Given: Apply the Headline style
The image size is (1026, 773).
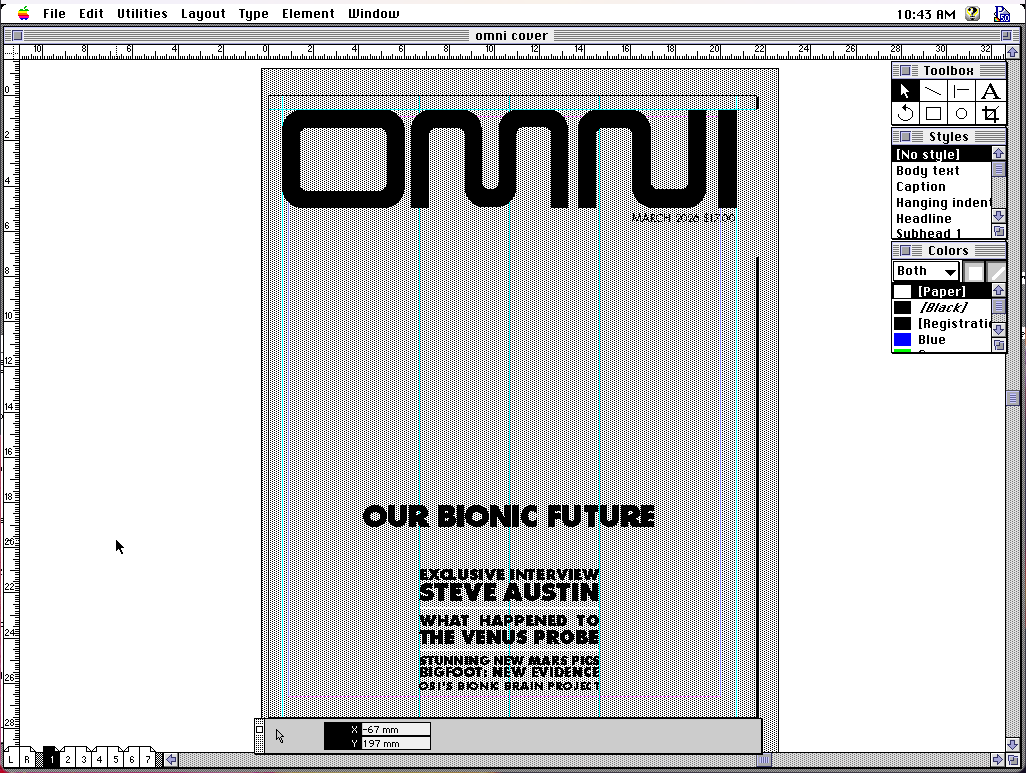Looking at the screenshot, I should [923, 218].
